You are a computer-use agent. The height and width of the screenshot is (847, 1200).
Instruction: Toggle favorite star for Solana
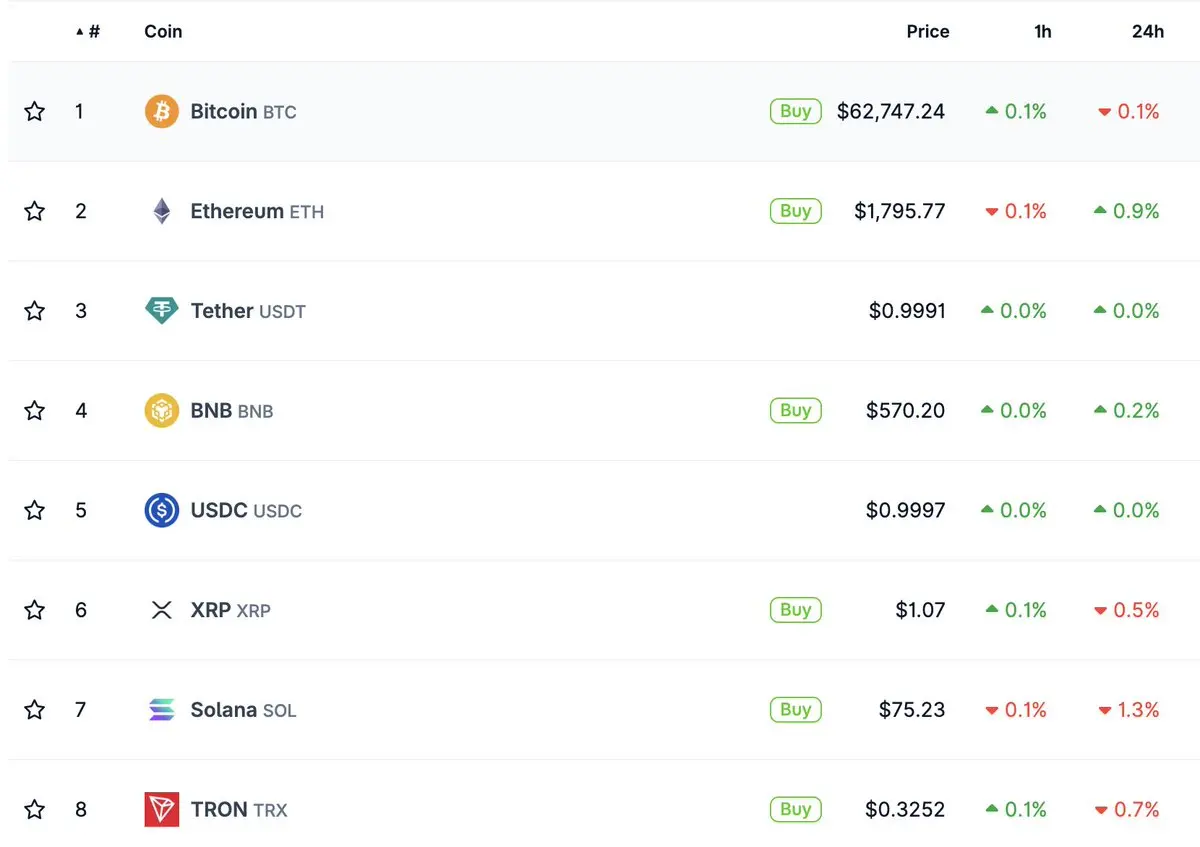tap(35, 710)
